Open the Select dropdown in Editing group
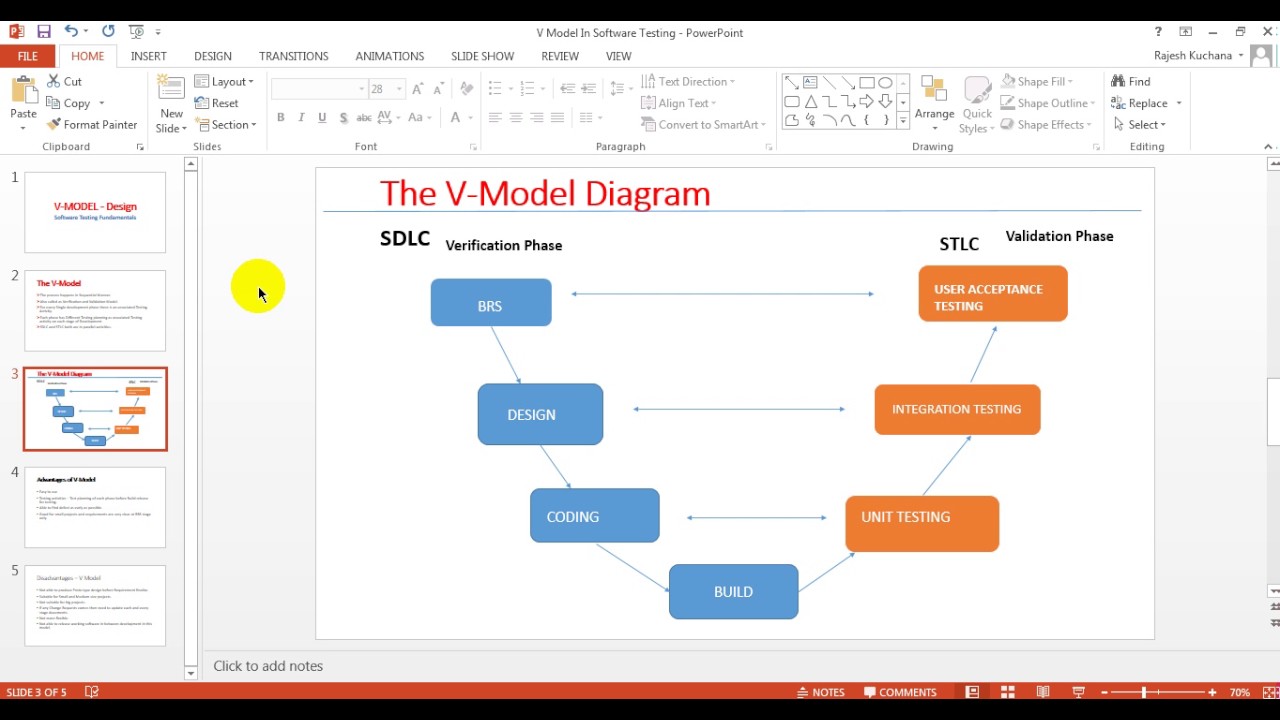This screenshot has height=720, width=1280. pos(1139,125)
